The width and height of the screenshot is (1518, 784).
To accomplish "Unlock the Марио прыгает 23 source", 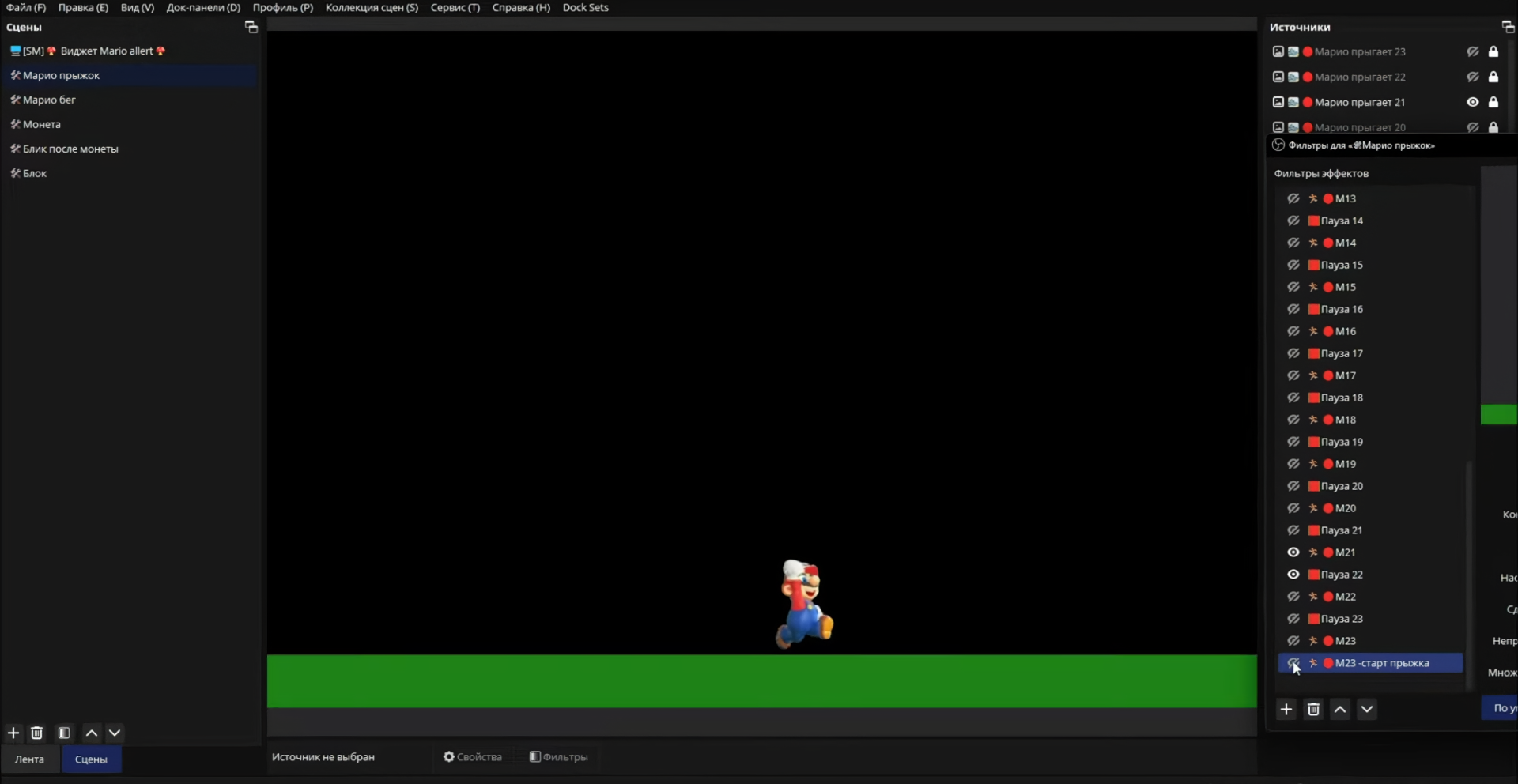I will click(1493, 51).
